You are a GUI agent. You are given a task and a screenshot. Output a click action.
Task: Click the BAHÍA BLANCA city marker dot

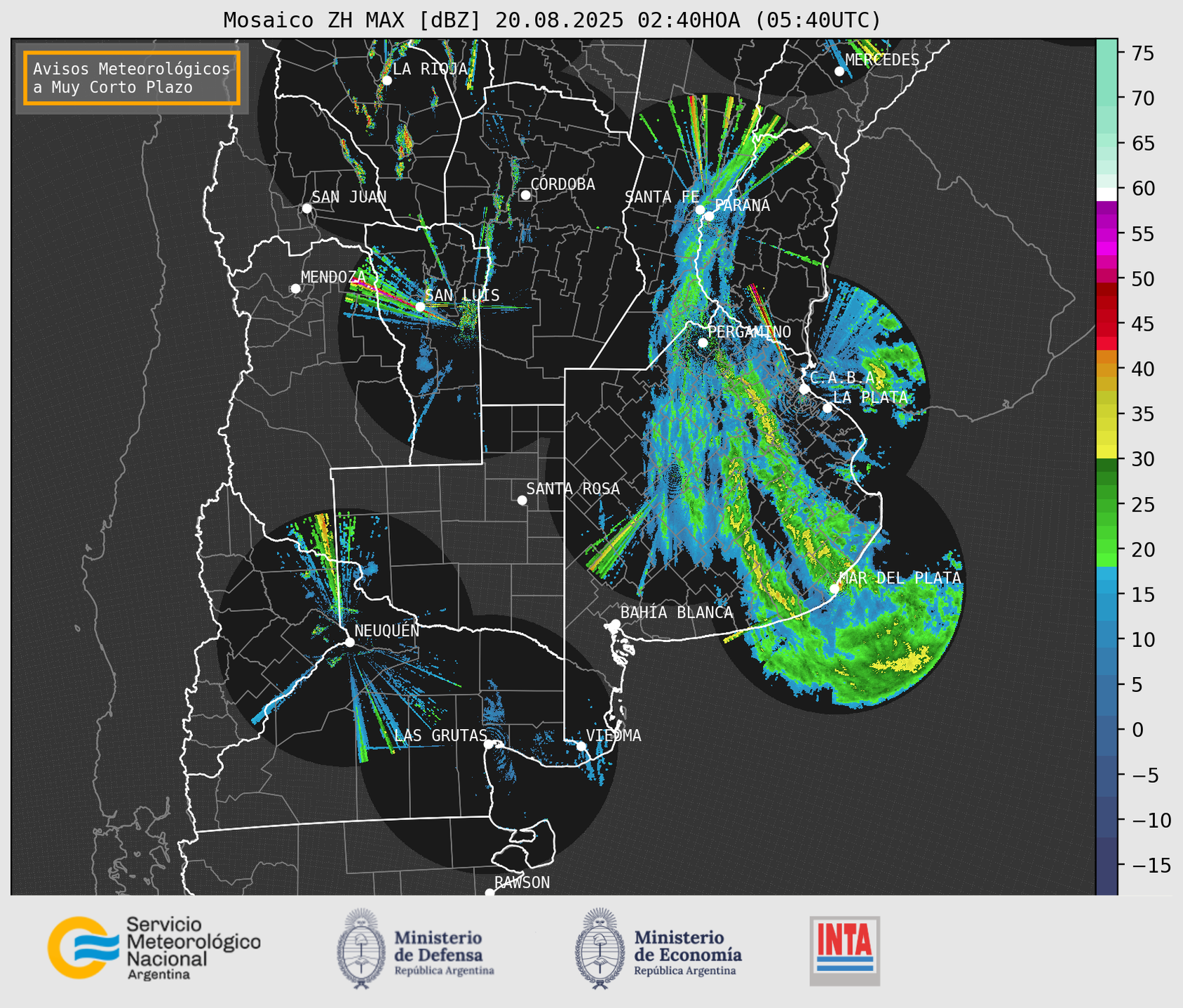(615, 624)
